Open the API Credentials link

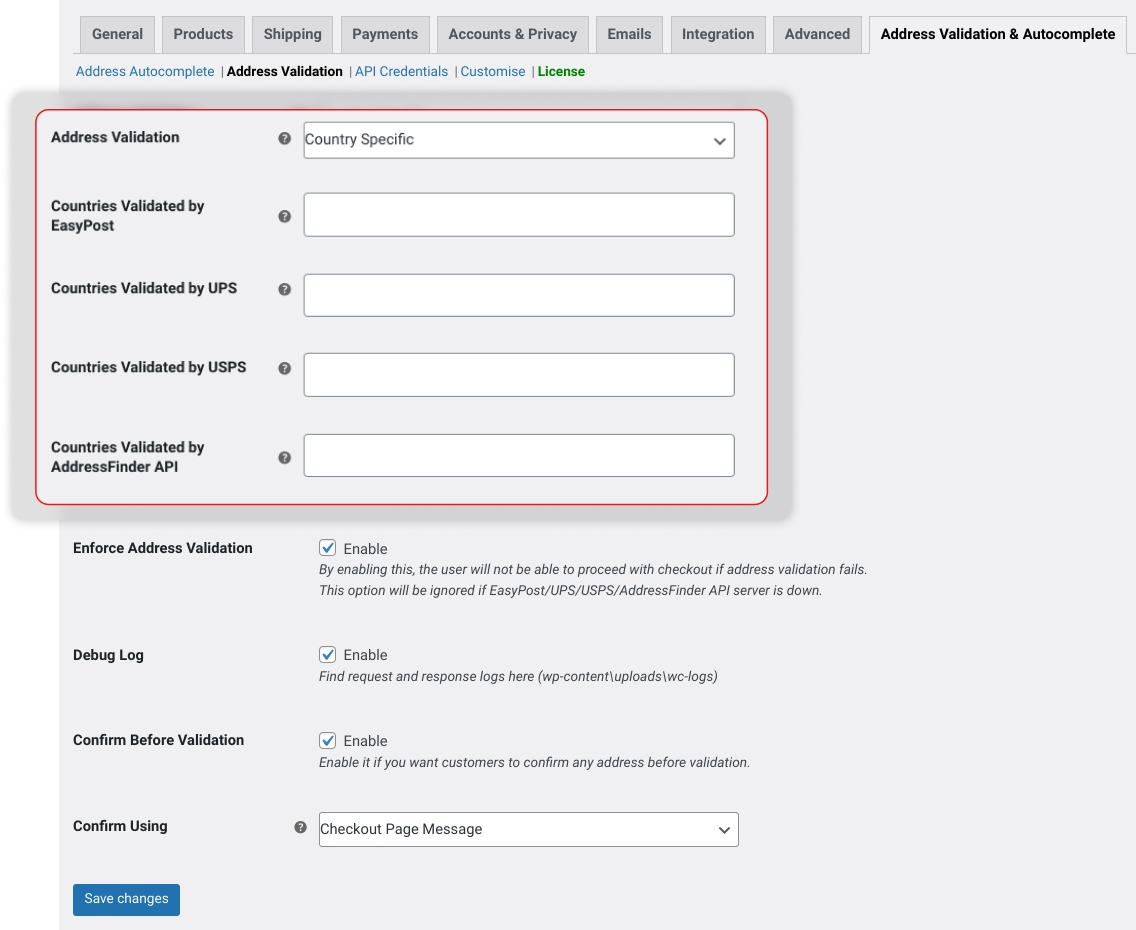[401, 71]
